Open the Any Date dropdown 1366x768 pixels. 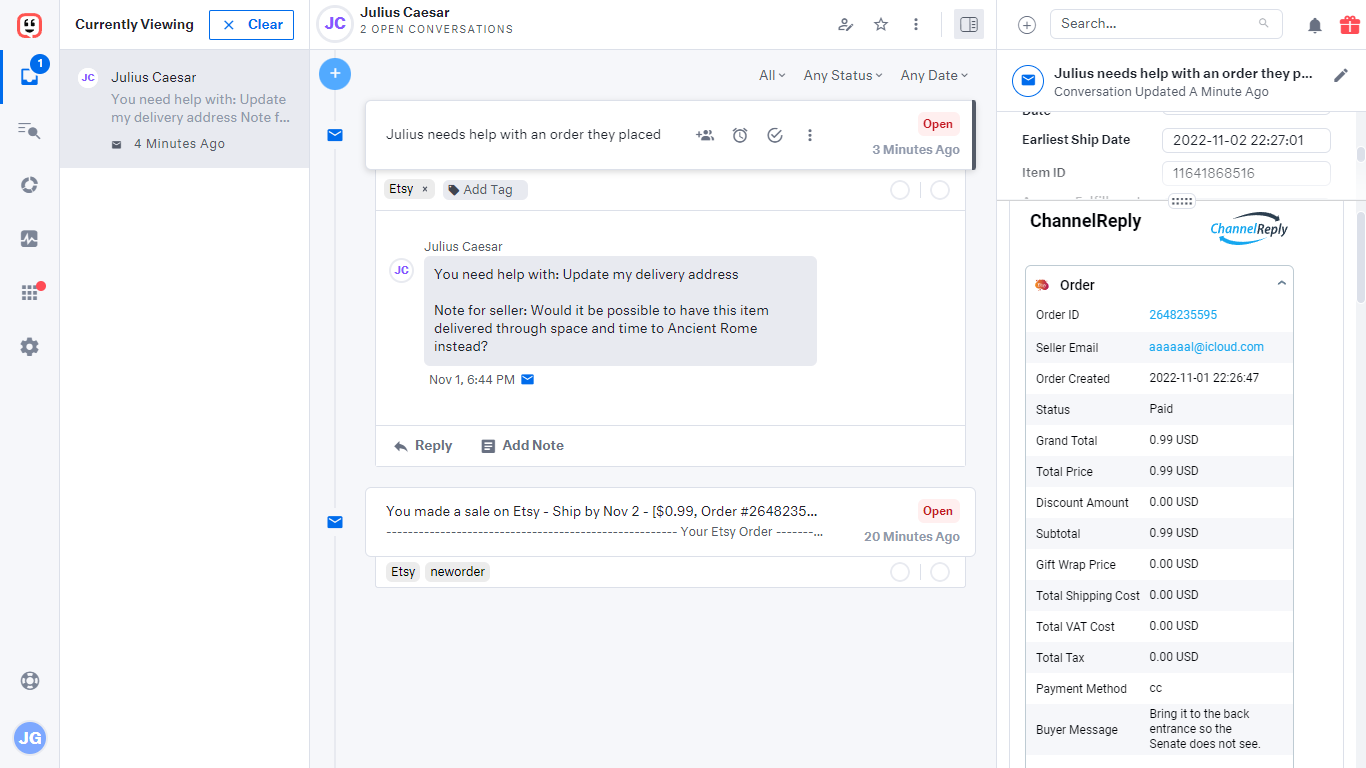(934, 75)
